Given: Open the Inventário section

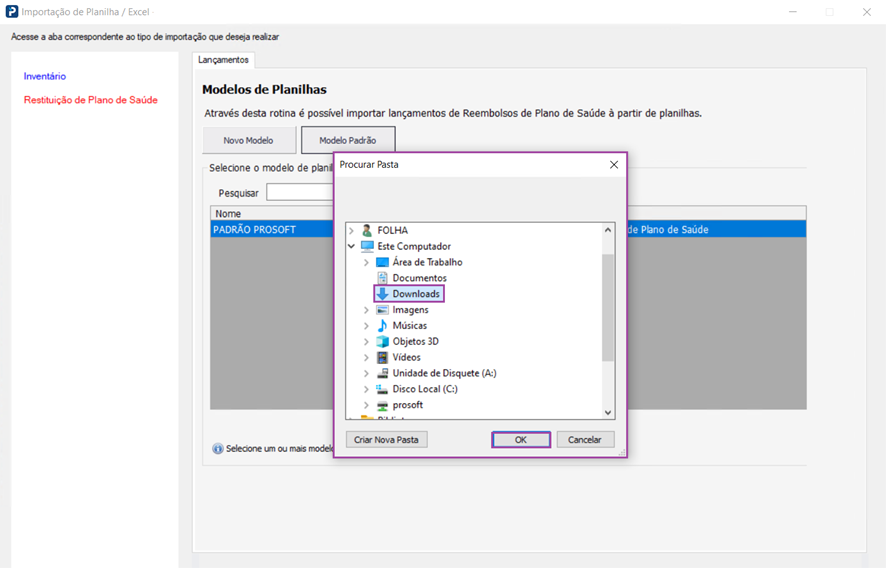Looking at the screenshot, I should click(45, 76).
